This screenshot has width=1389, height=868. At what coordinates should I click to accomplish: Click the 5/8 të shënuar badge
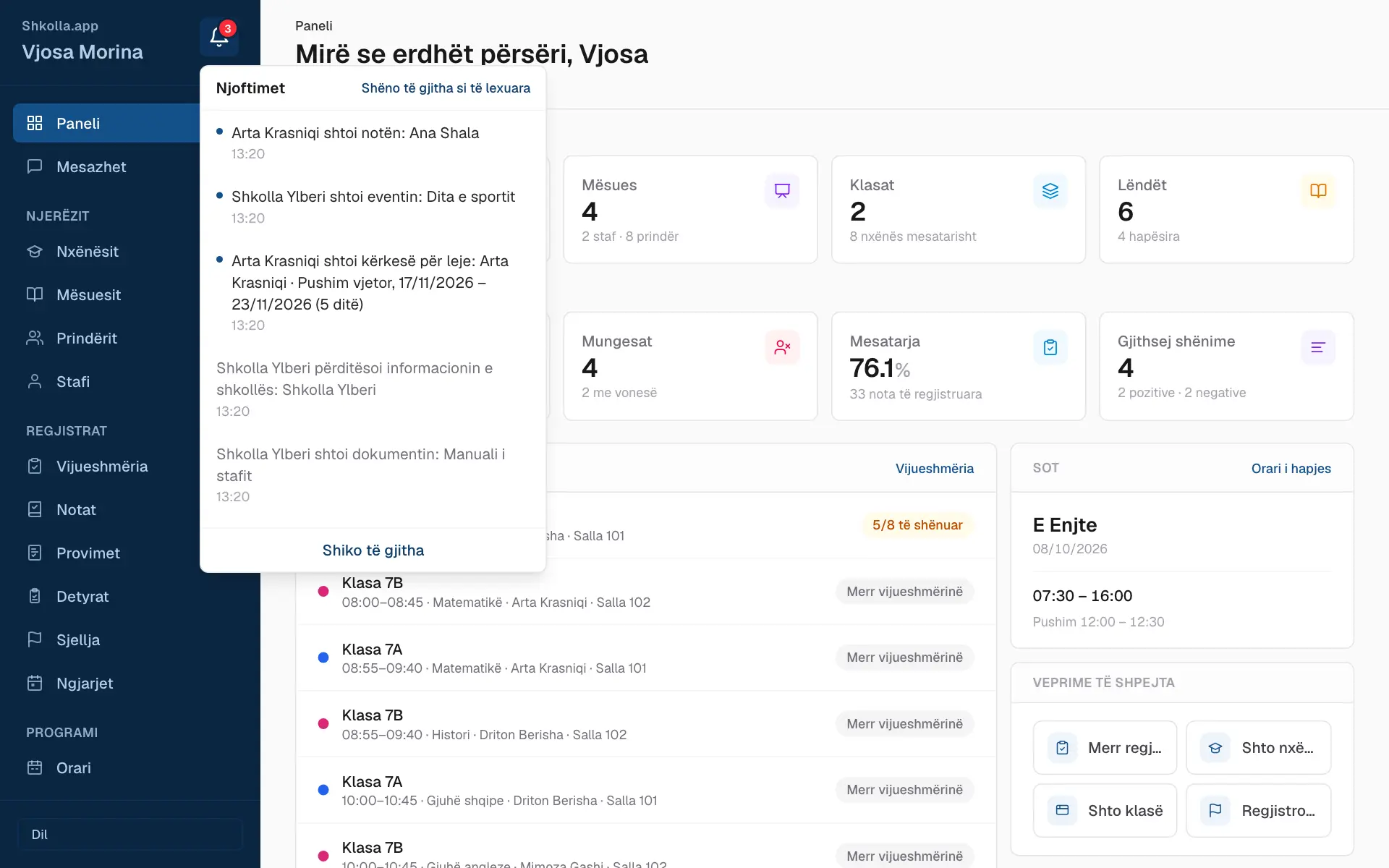[917, 525]
